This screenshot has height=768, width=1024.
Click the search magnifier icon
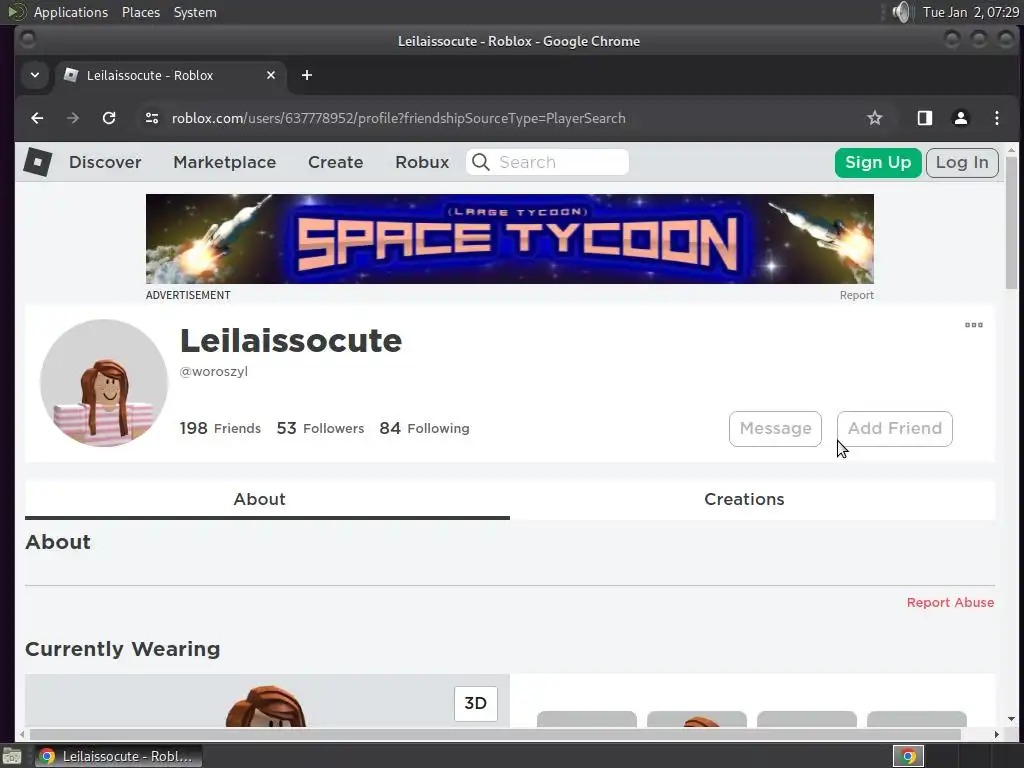[x=481, y=162]
